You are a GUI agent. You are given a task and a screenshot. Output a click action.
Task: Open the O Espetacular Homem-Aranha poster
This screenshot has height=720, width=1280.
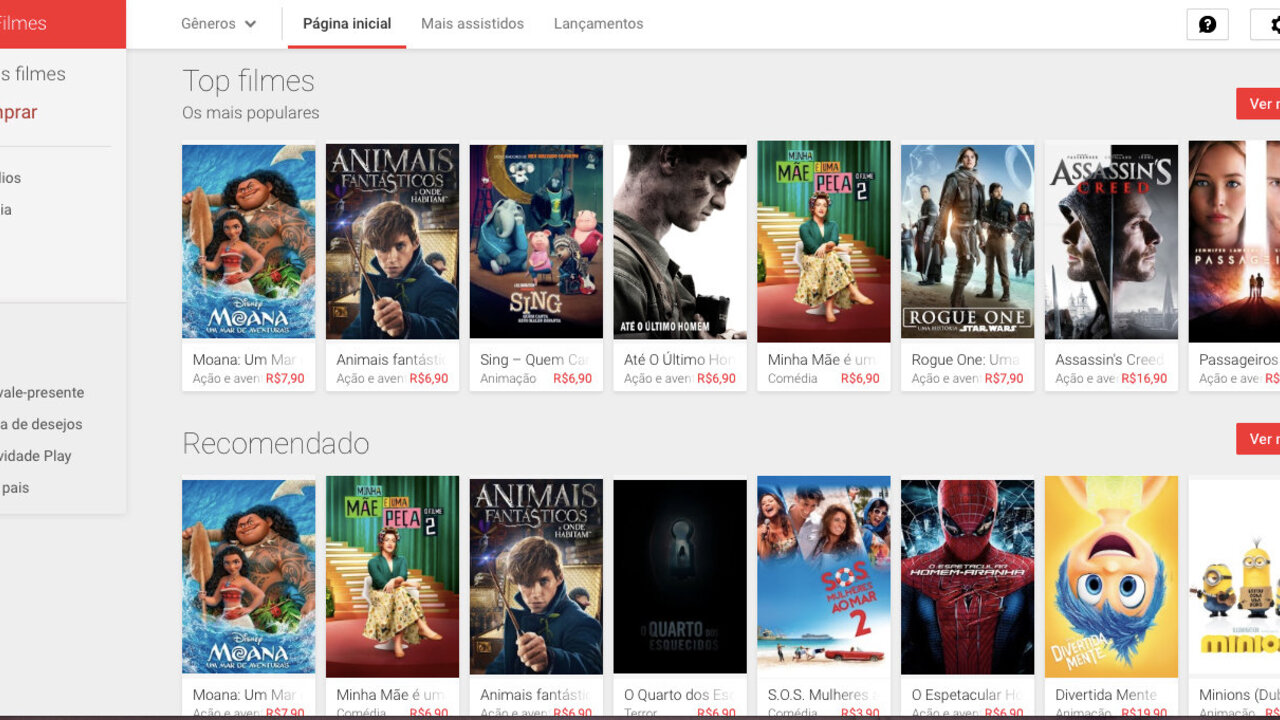click(967, 576)
